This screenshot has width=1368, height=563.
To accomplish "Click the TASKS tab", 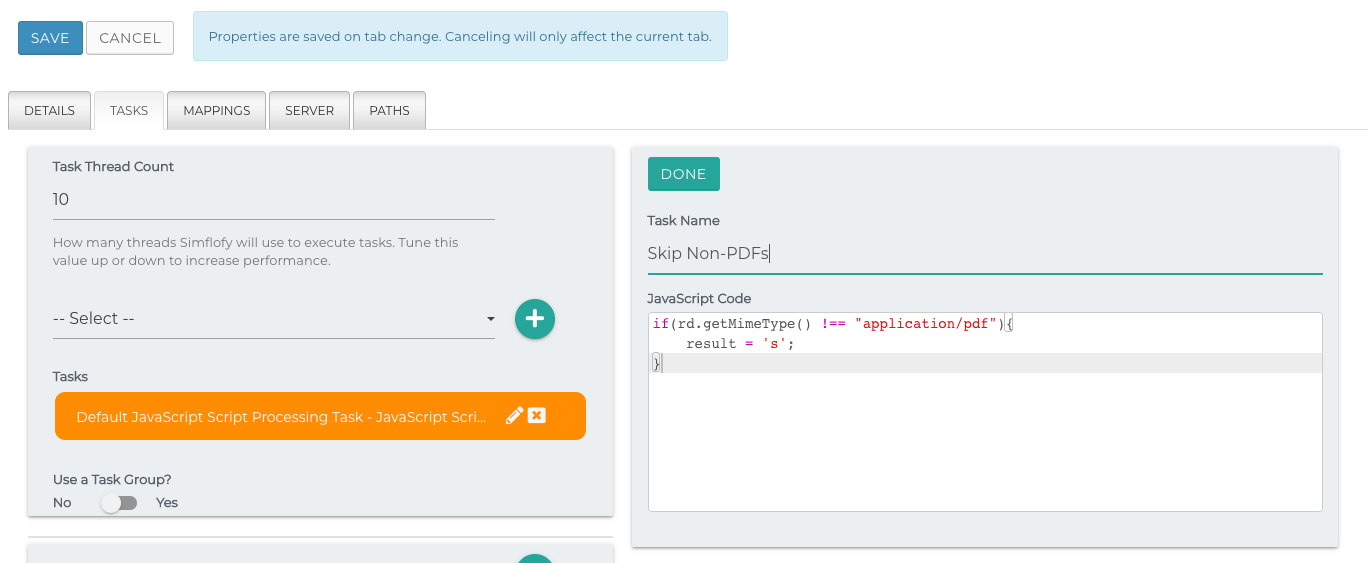I will [x=129, y=111].
